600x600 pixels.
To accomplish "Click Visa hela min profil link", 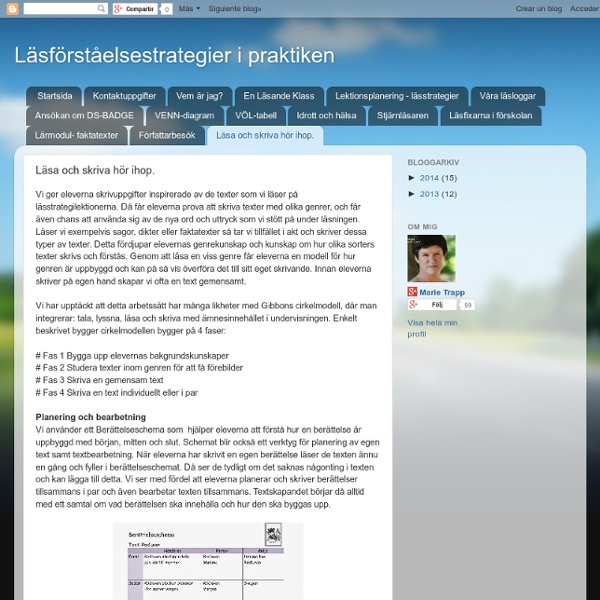I will coord(432,328).
